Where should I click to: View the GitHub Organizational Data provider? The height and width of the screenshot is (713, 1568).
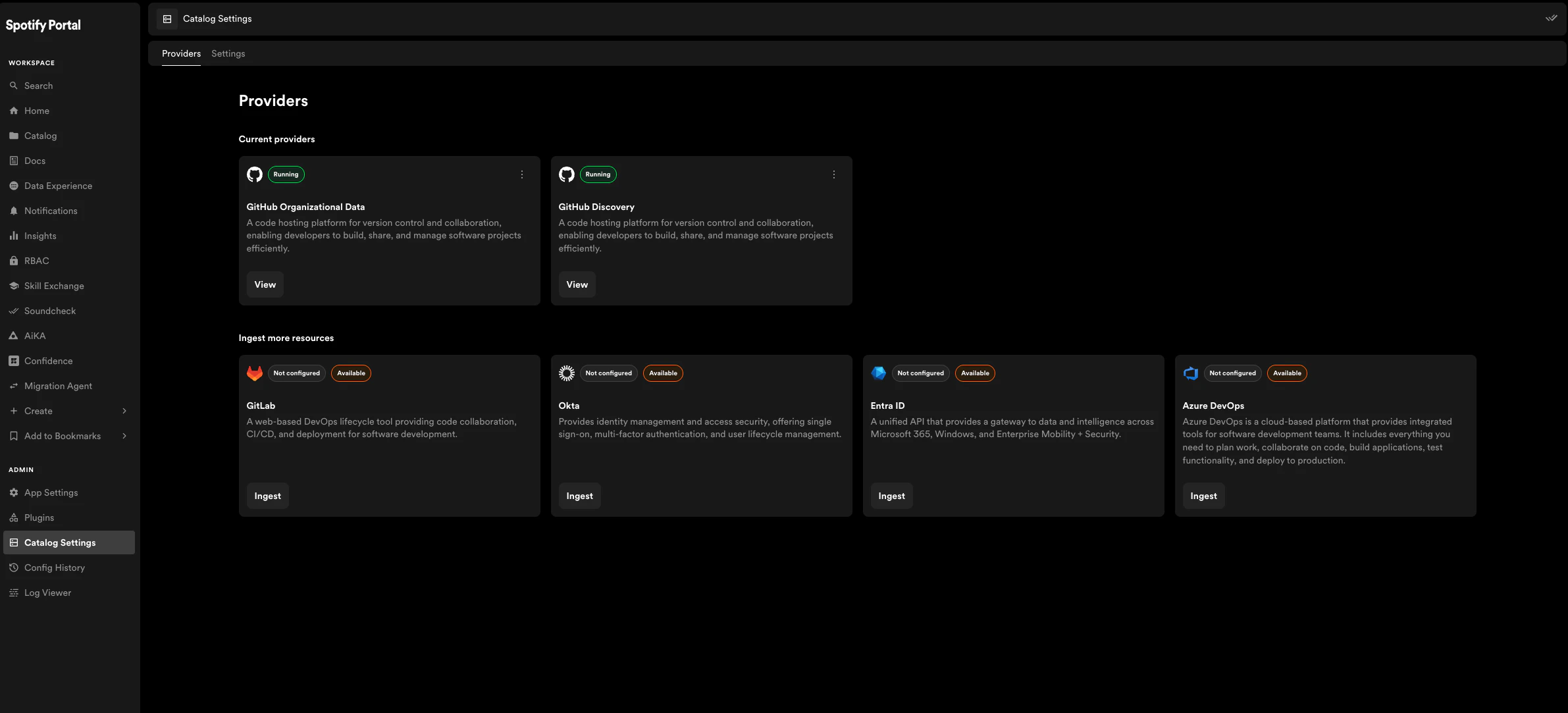[265, 284]
